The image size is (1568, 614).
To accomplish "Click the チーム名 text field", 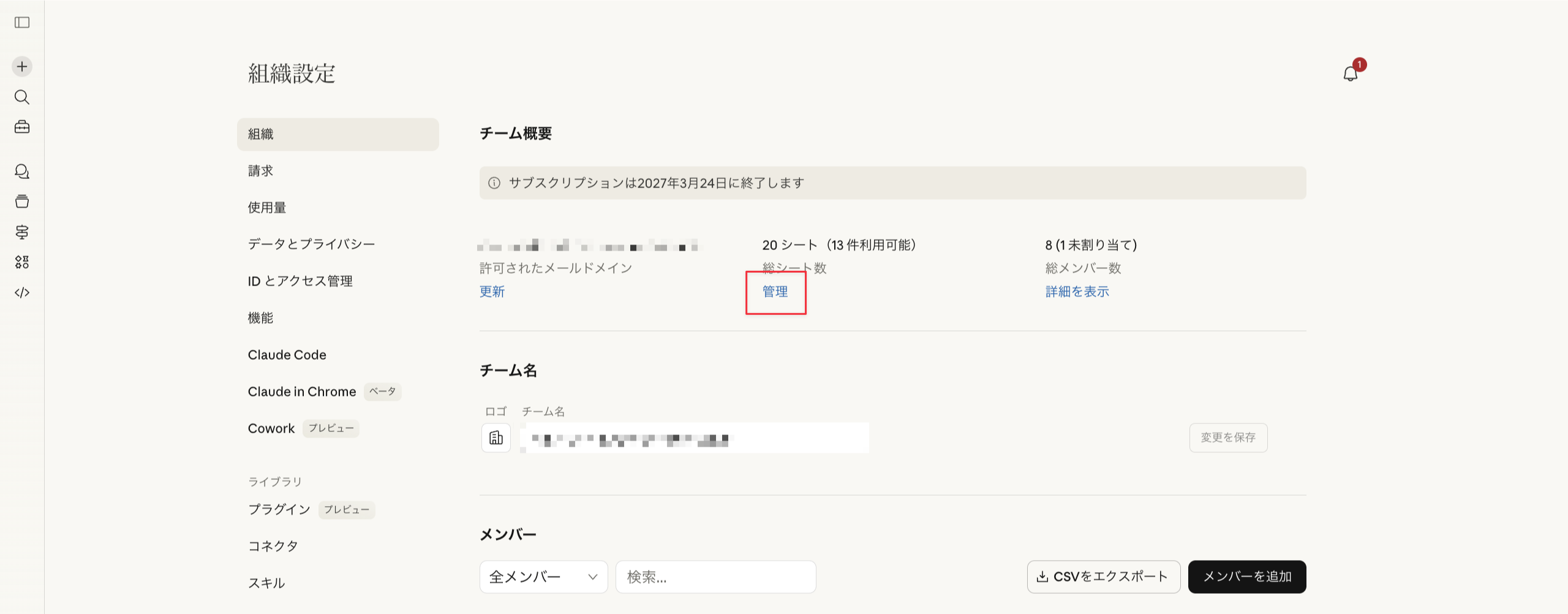I will pos(694,438).
